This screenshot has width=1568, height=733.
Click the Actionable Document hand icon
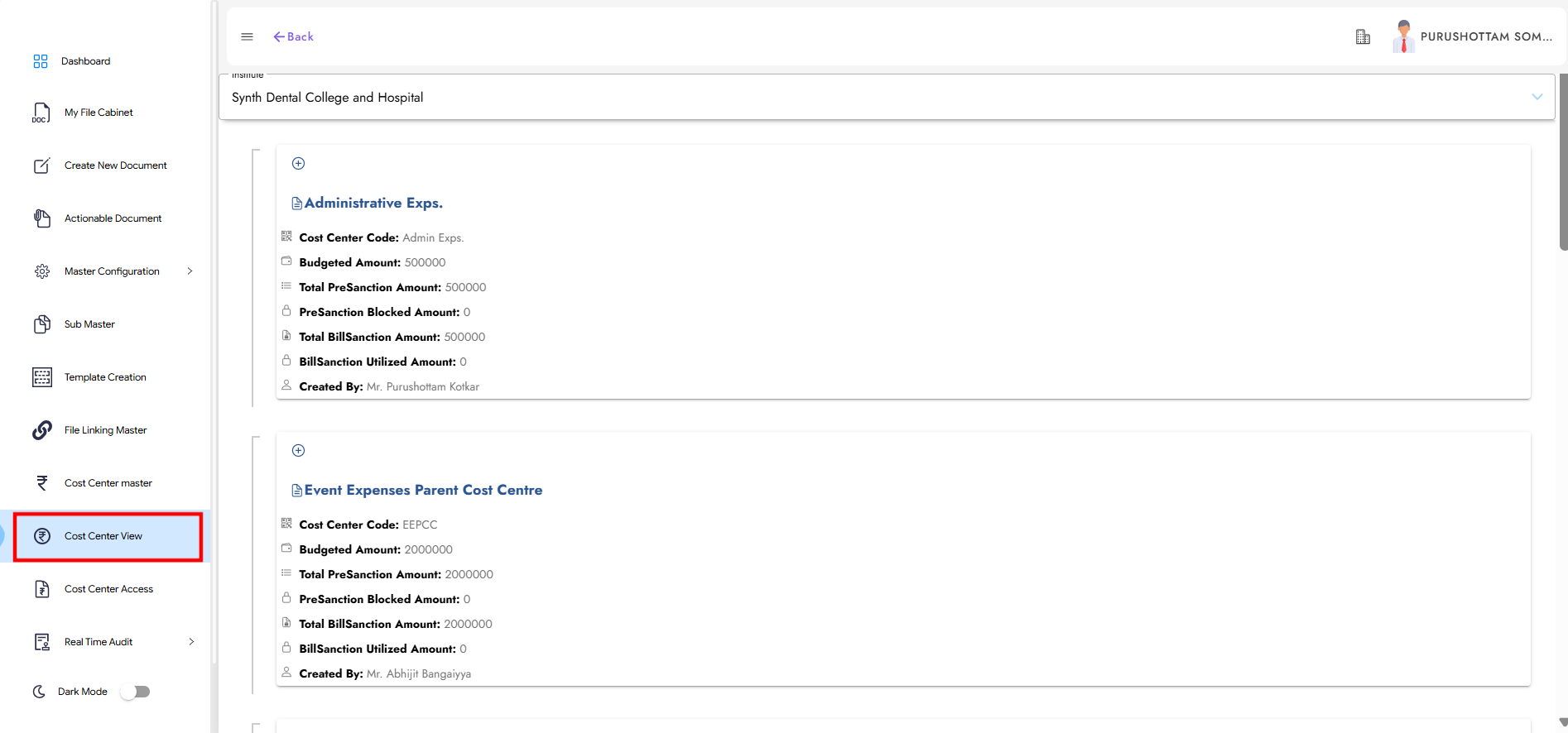point(42,218)
